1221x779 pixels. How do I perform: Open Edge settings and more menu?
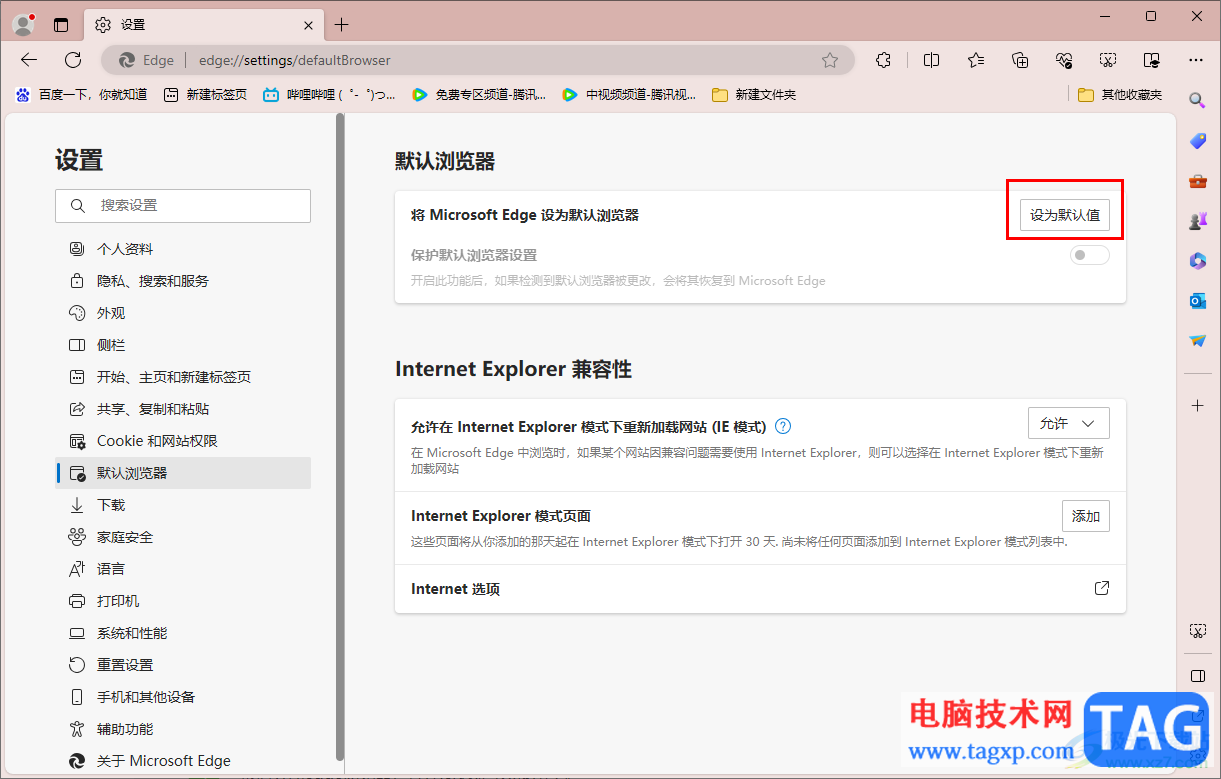pos(1196,60)
